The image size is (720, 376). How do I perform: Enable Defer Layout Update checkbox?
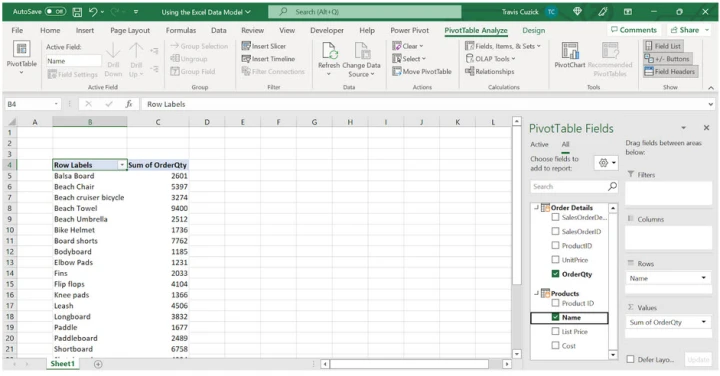point(630,359)
